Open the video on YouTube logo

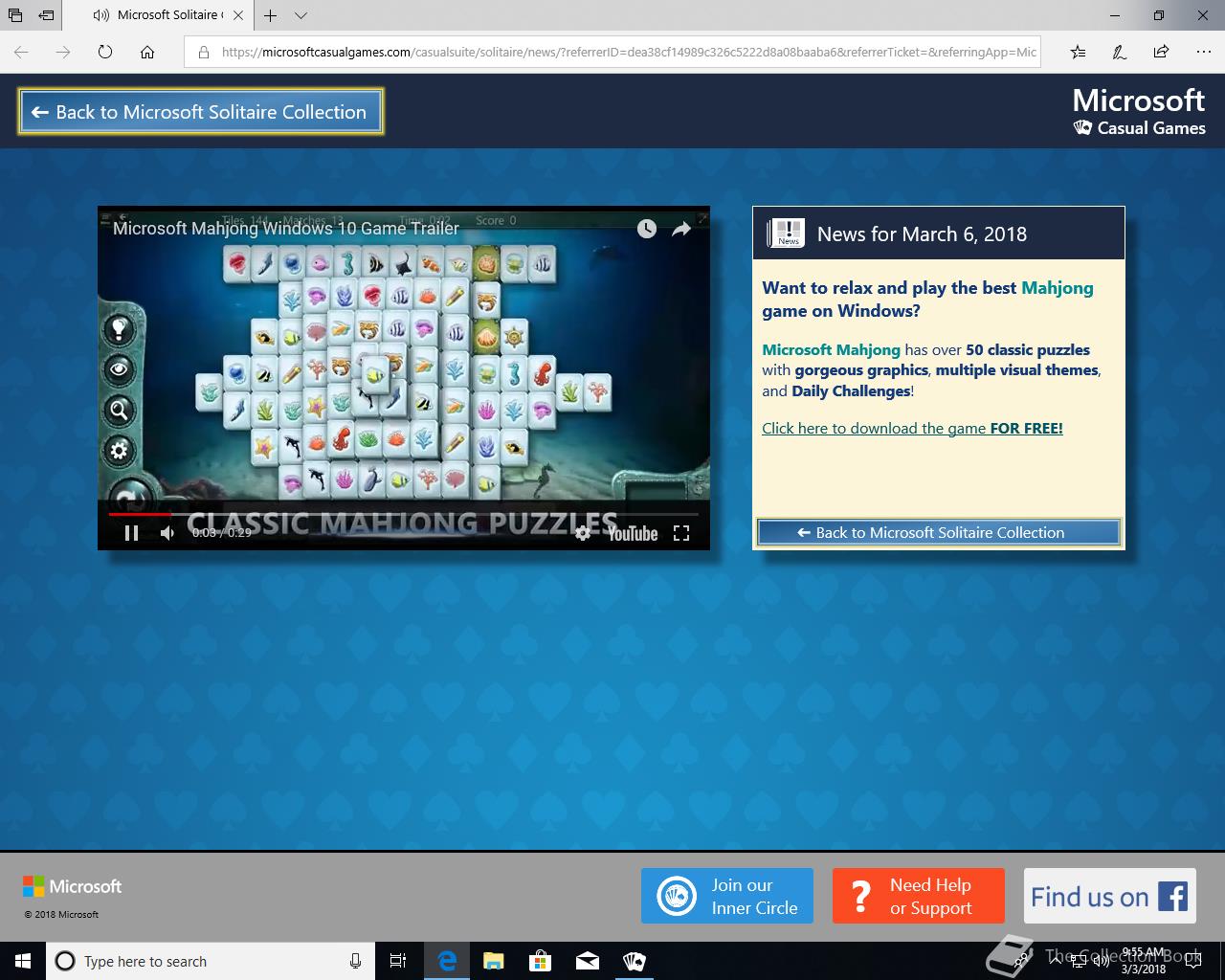[633, 533]
